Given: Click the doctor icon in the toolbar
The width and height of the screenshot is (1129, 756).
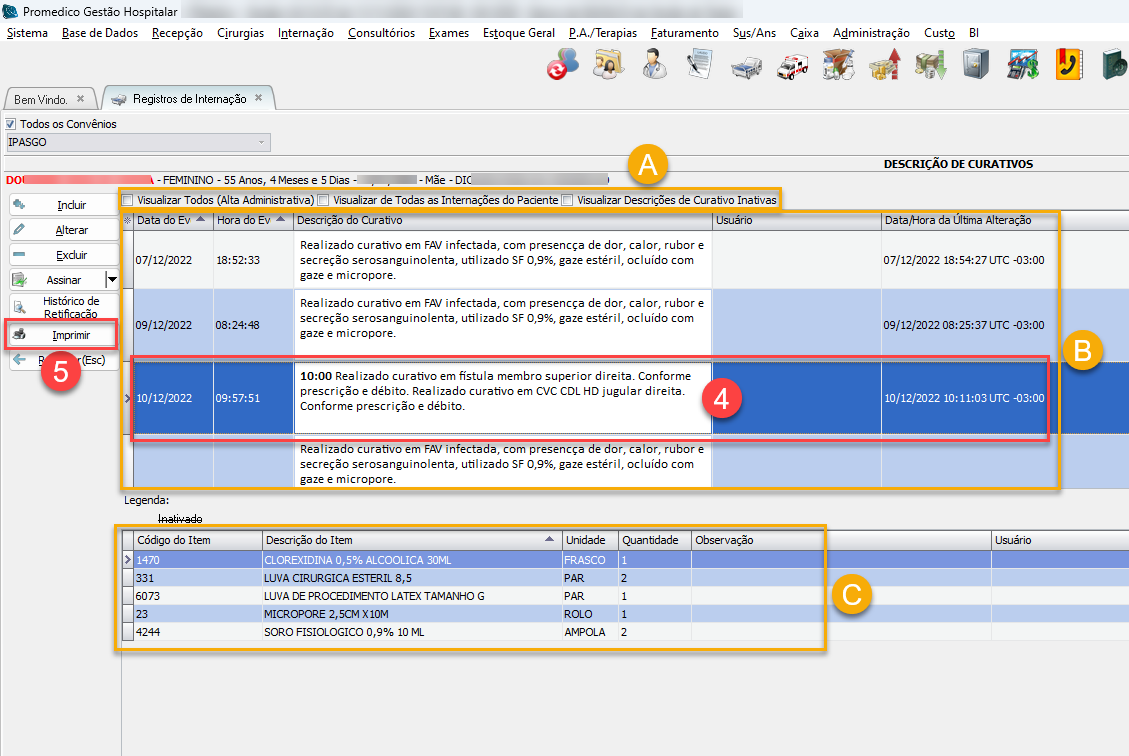Looking at the screenshot, I should (x=654, y=65).
